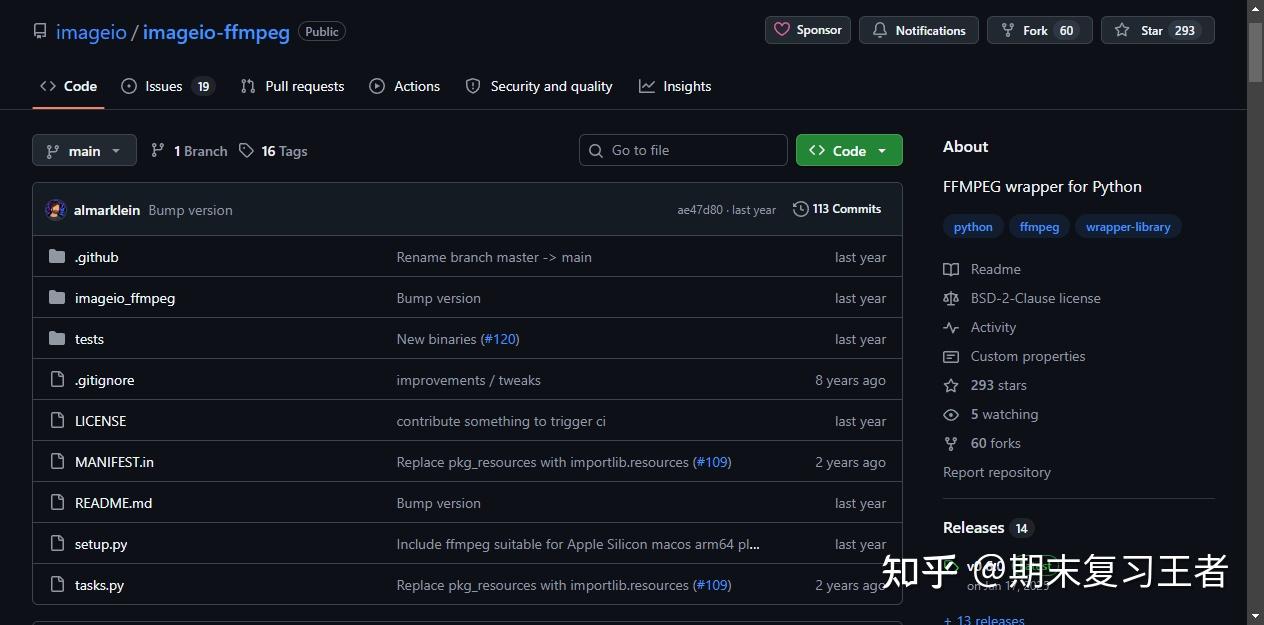Click the repository book icon beside imageio

(40, 32)
